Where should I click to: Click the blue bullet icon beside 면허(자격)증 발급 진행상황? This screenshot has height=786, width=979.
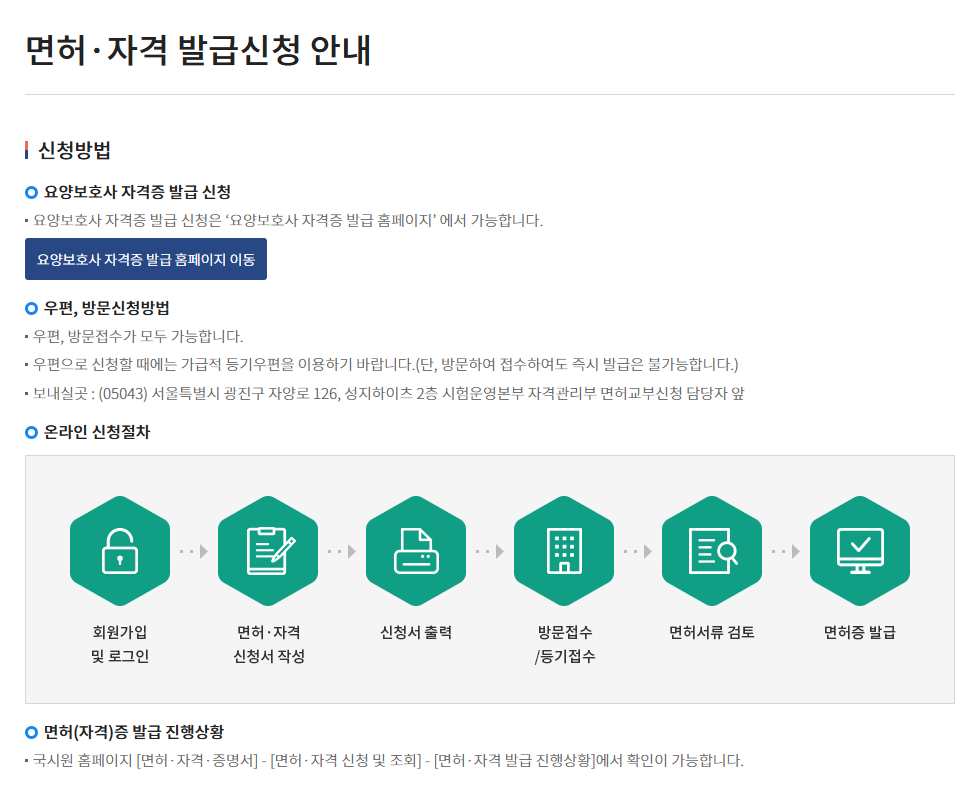click(31, 732)
